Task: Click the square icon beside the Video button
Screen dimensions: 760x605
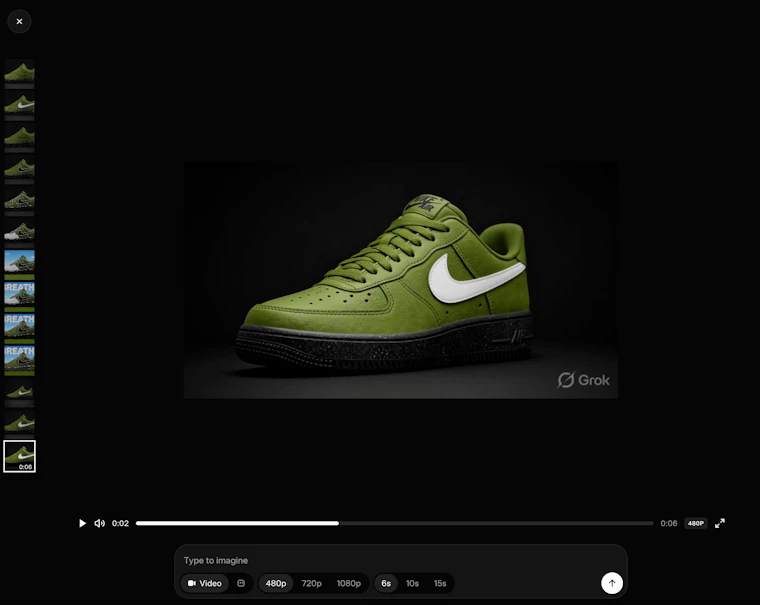Action: pyautogui.click(x=241, y=583)
